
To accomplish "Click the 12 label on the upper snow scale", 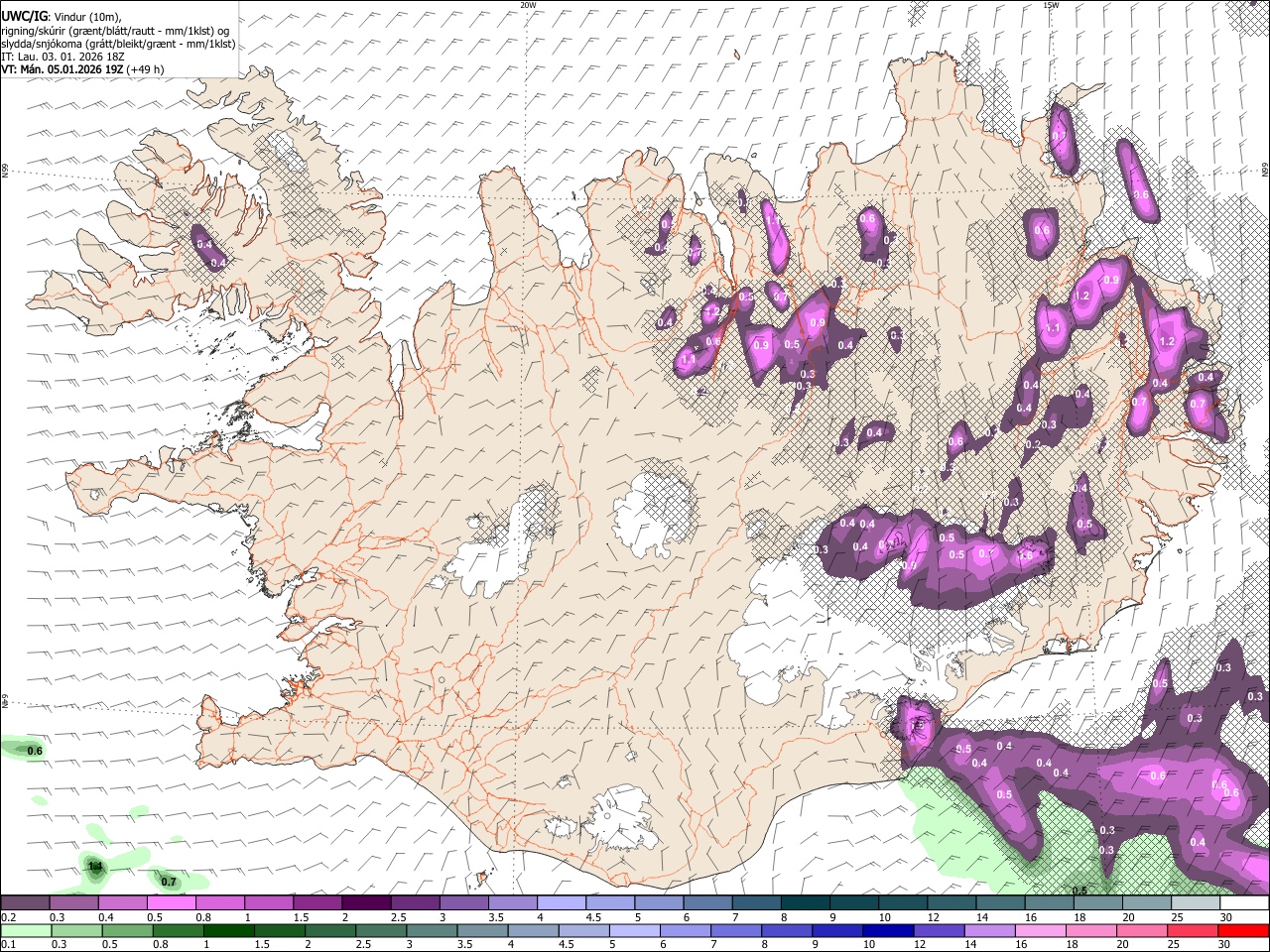I will coord(934,917).
